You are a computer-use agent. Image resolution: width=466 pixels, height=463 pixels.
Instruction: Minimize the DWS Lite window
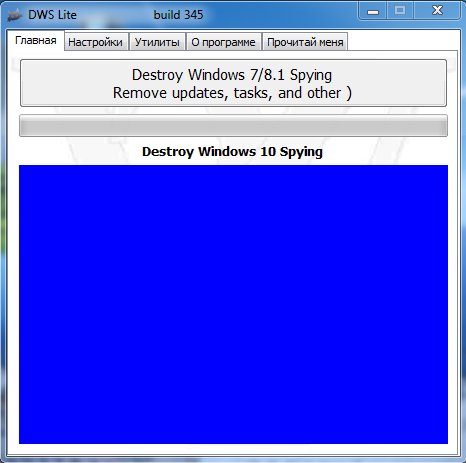[373, 11]
